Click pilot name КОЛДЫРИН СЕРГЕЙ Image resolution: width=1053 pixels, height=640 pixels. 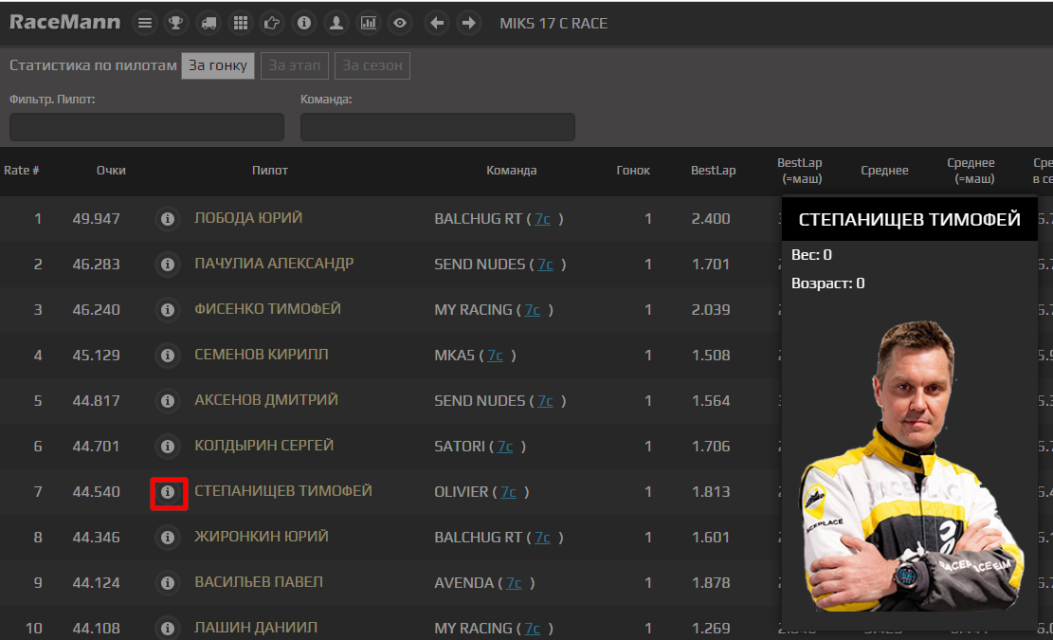point(264,446)
